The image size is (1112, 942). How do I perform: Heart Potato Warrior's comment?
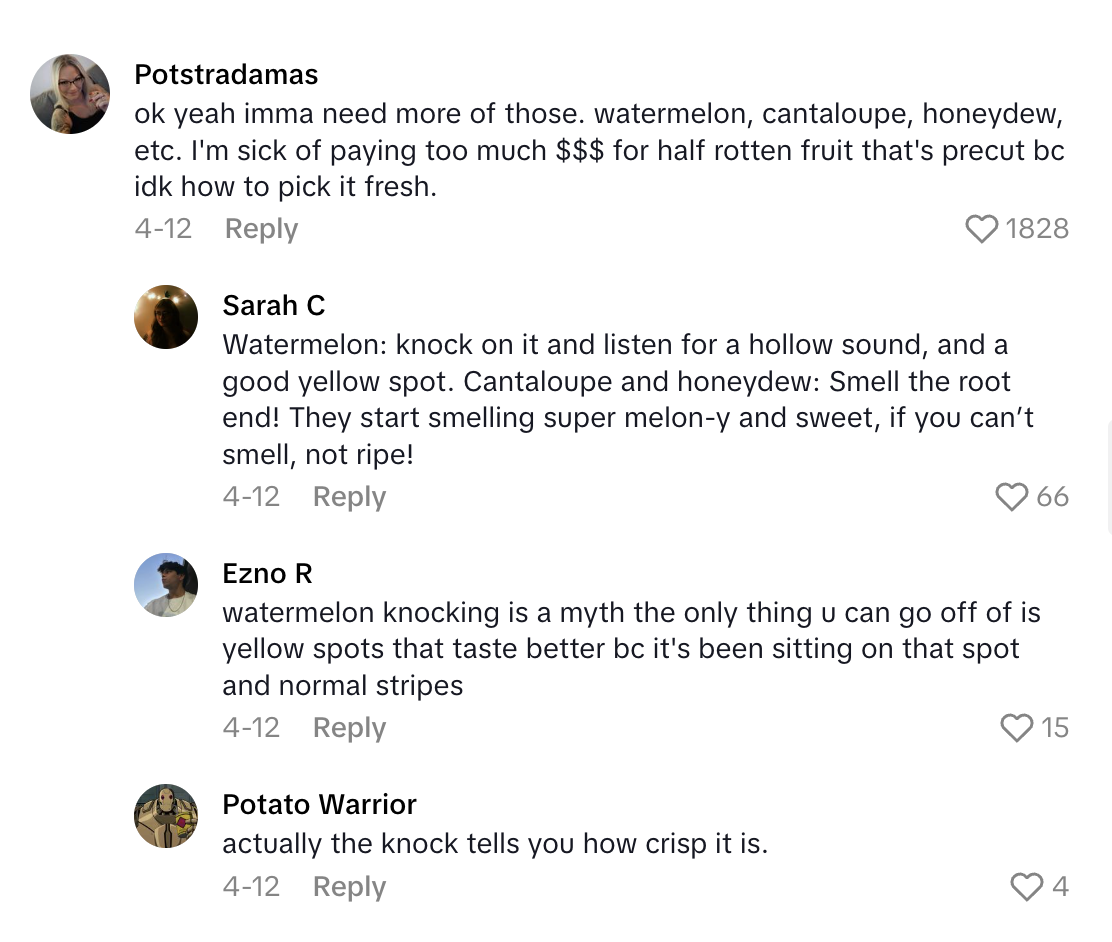pyautogui.click(x=1026, y=887)
